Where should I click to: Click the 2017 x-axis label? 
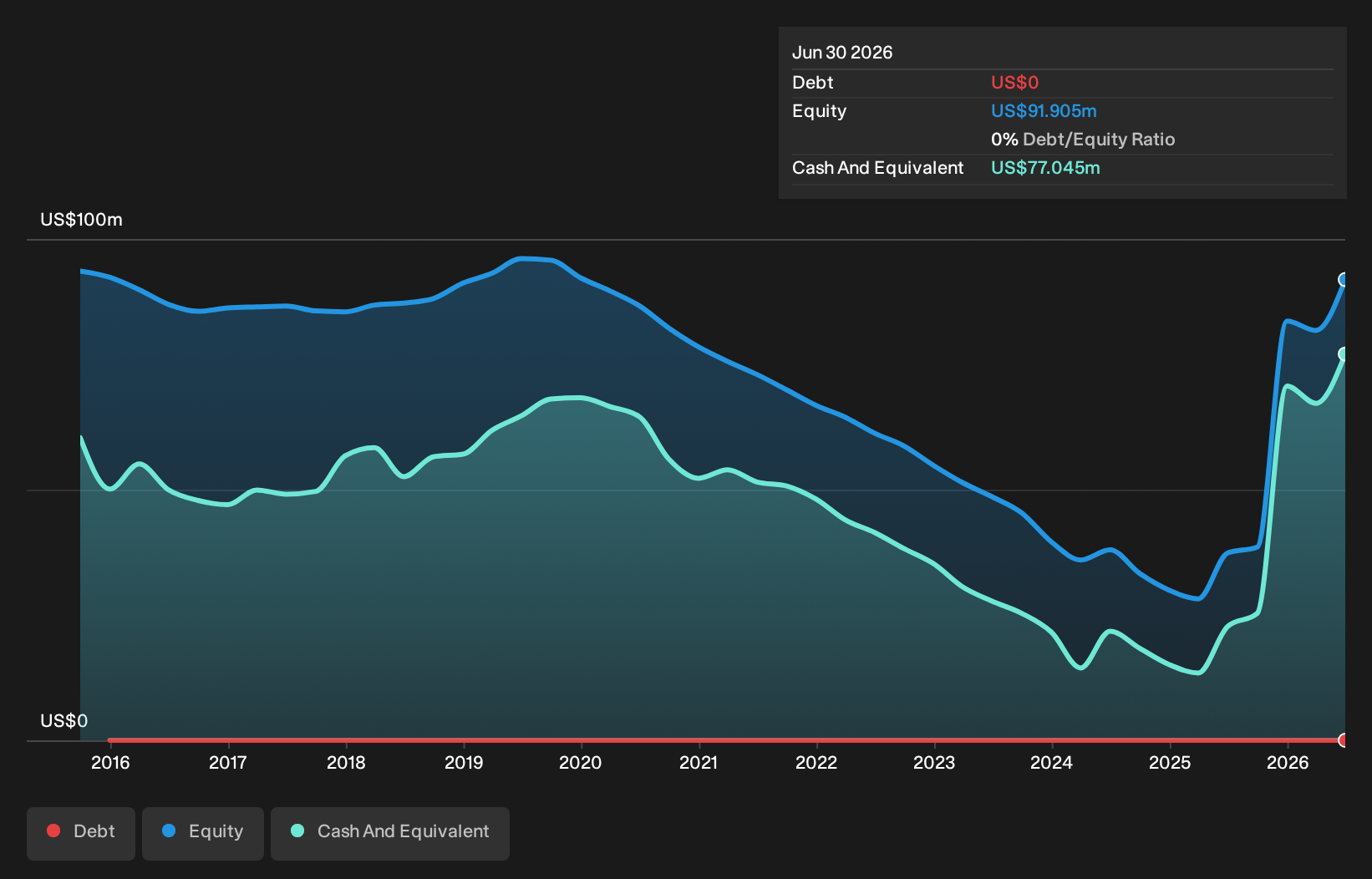pos(228,762)
